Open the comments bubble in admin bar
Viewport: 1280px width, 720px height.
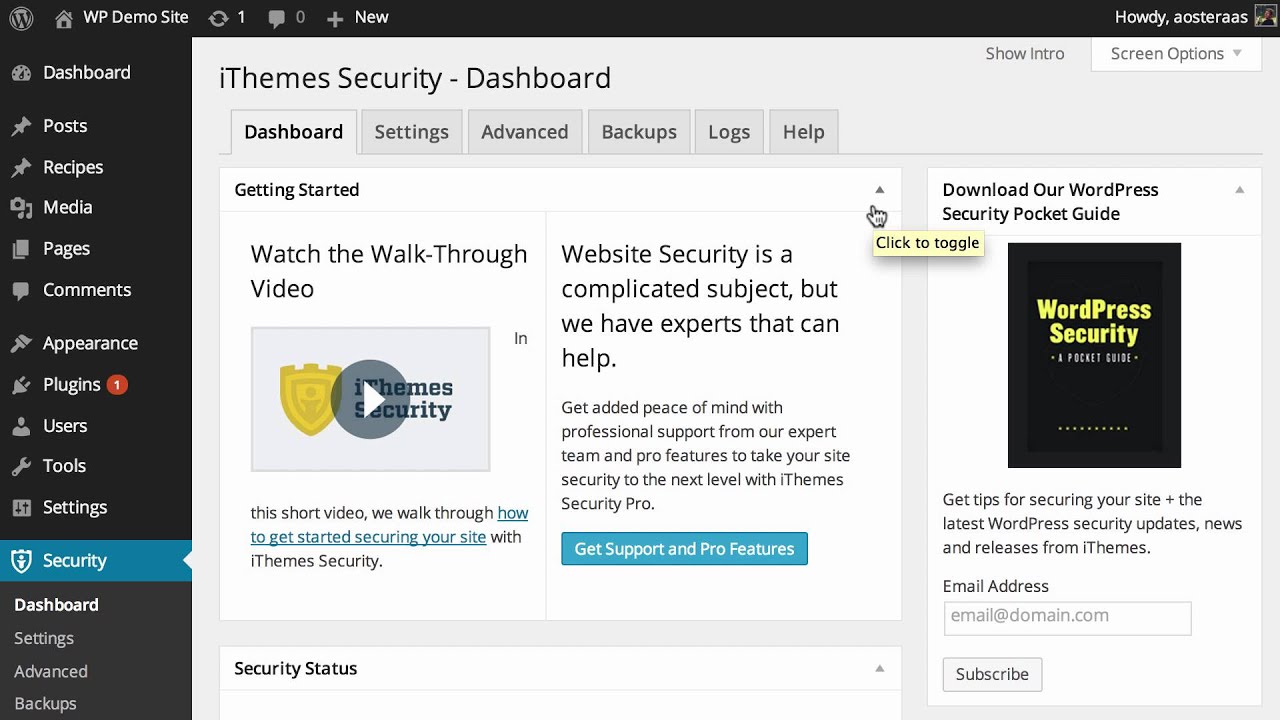coord(276,18)
